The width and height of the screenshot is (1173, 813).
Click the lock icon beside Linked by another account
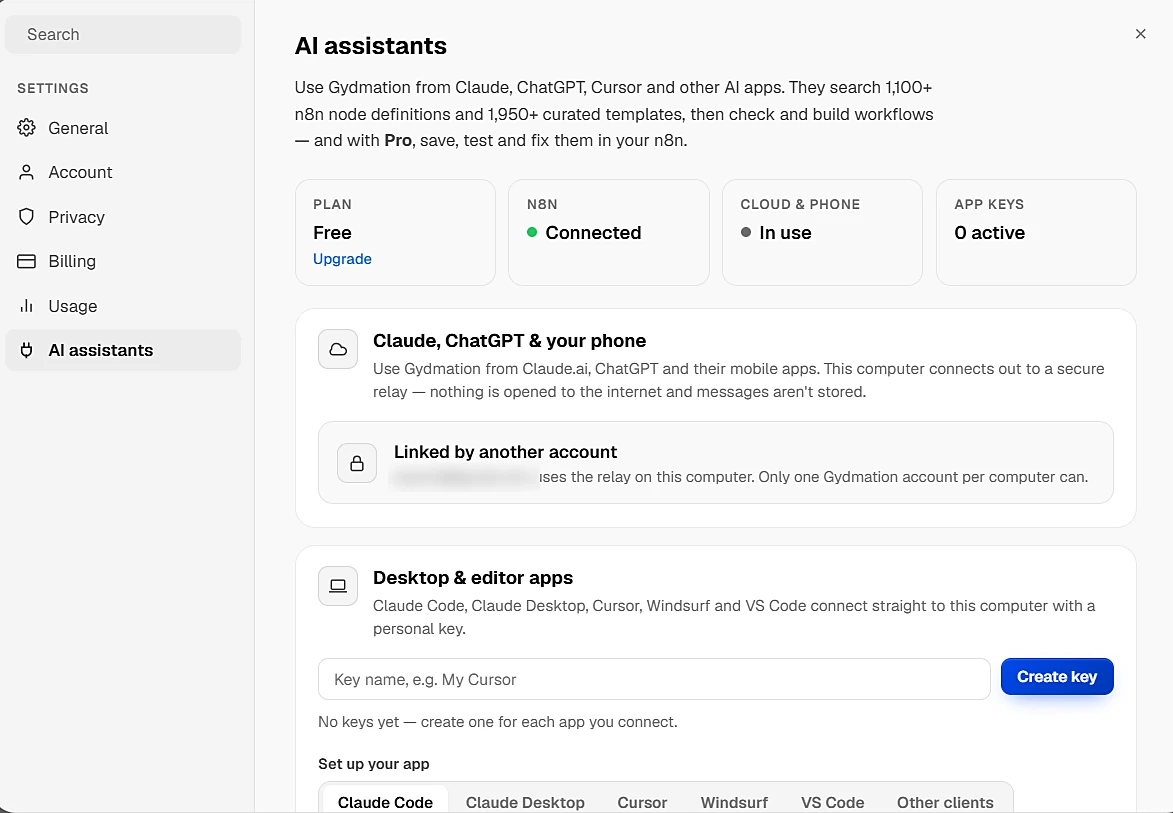click(x=357, y=463)
